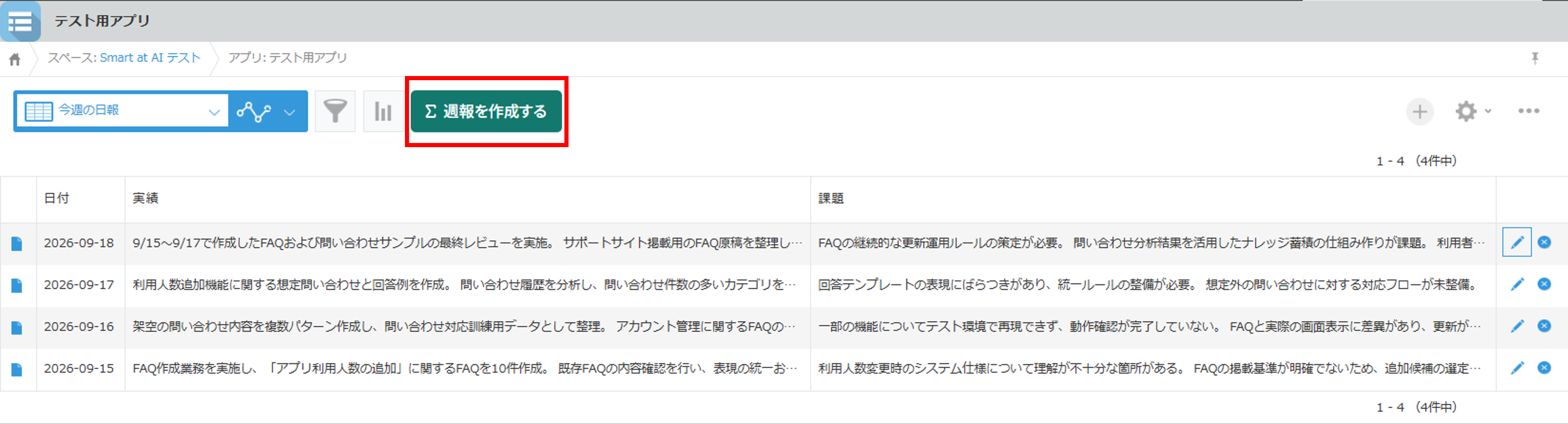The image size is (1568, 424).
Task: Open the three-dots options menu
Action: (x=1528, y=111)
